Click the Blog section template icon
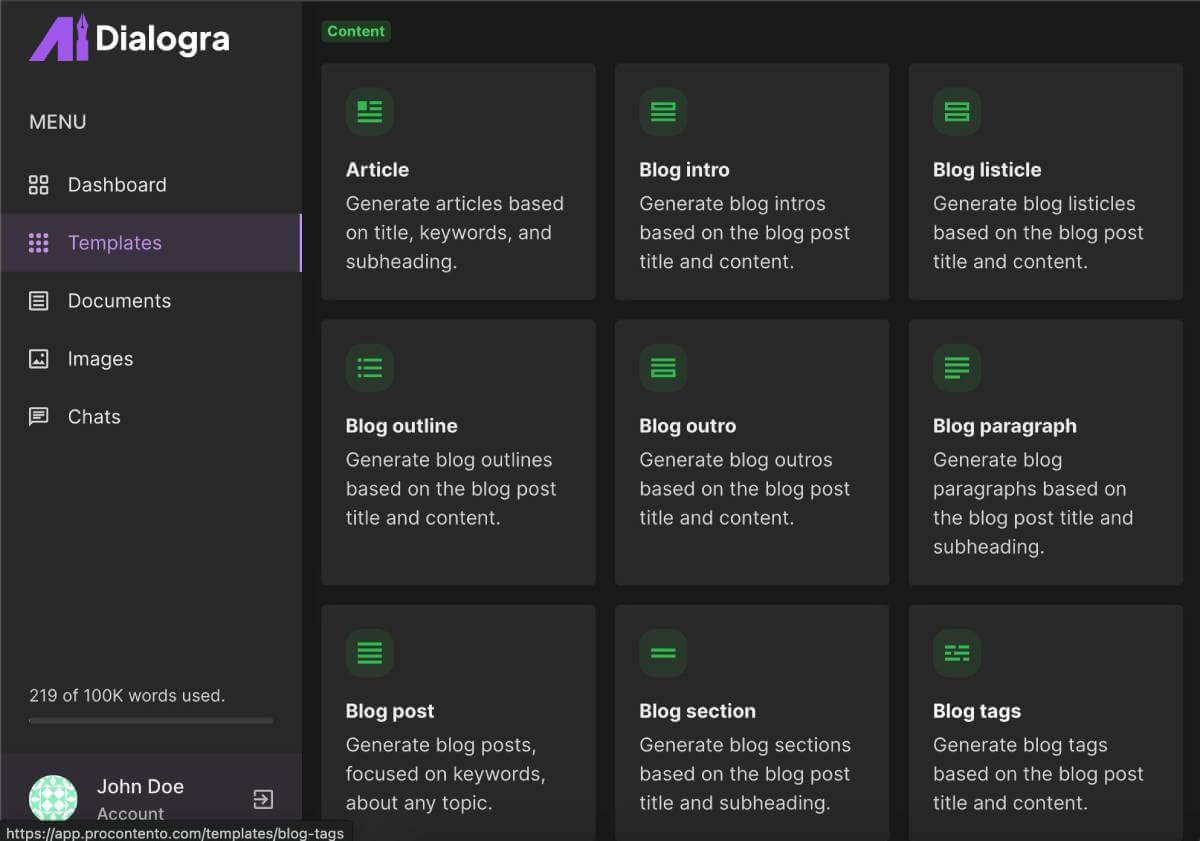The height and width of the screenshot is (841, 1200). click(x=663, y=653)
